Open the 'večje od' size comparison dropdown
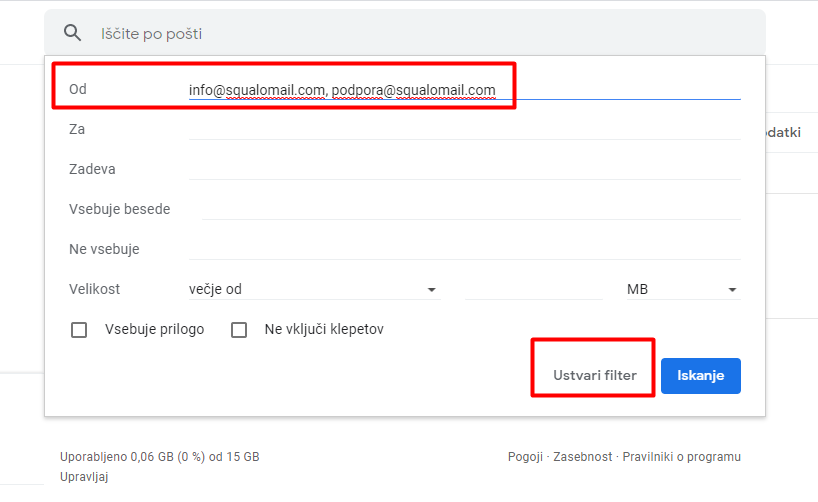This screenshot has height=502, width=818. pyautogui.click(x=313, y=289)
